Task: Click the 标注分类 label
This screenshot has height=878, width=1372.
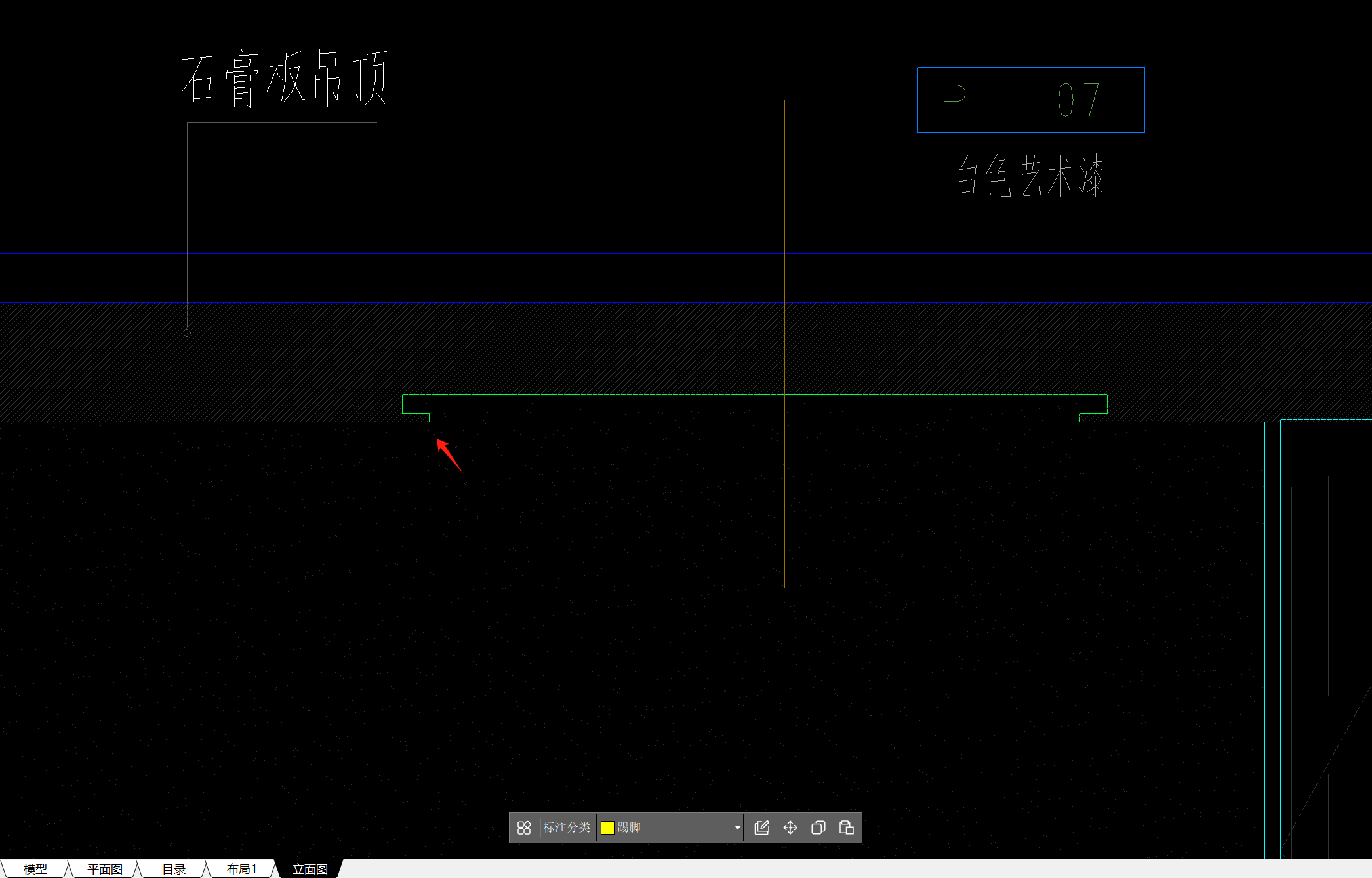Action: (567, 828)
